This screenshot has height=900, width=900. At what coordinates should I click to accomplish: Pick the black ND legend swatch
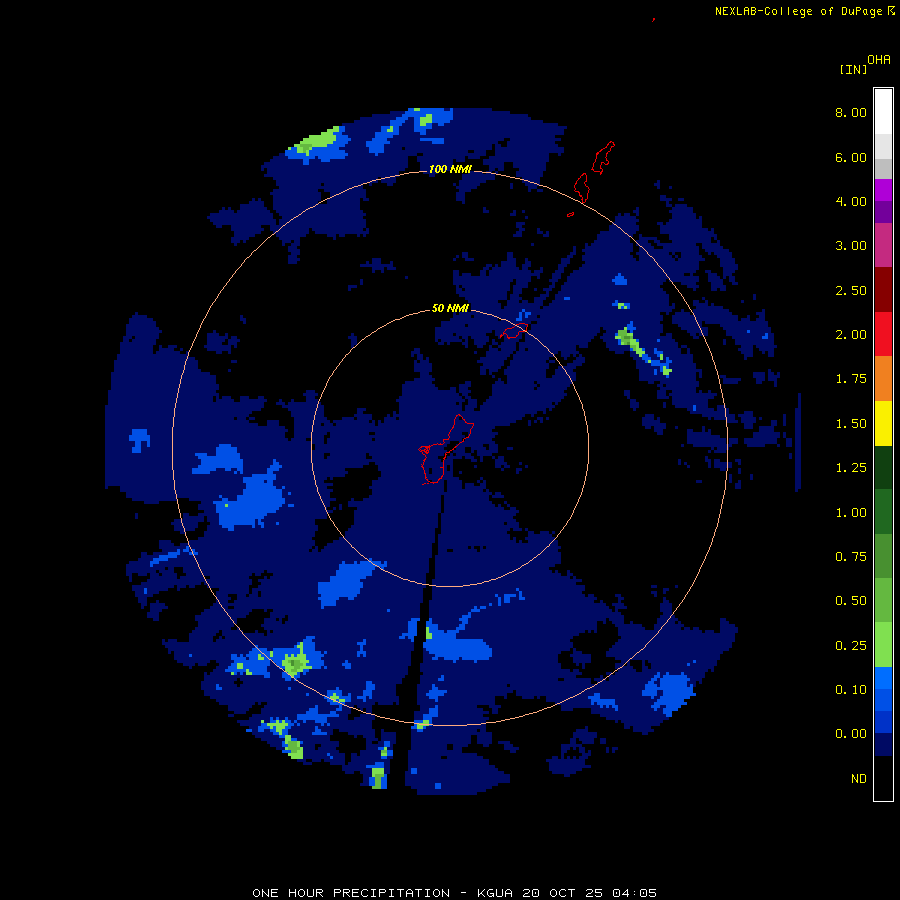coord(883,778)
